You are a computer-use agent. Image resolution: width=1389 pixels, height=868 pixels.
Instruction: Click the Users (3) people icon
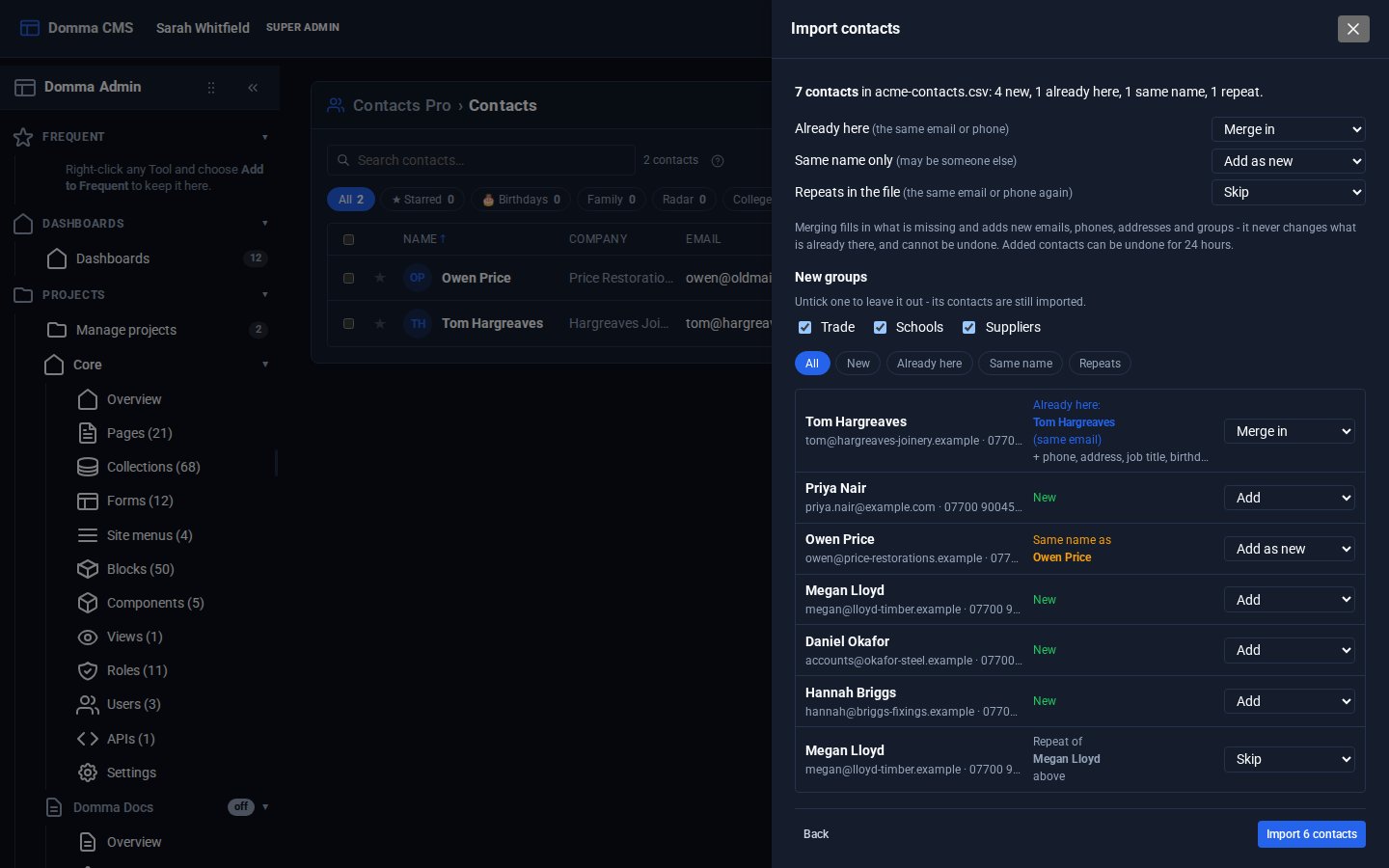pos(88,704)
